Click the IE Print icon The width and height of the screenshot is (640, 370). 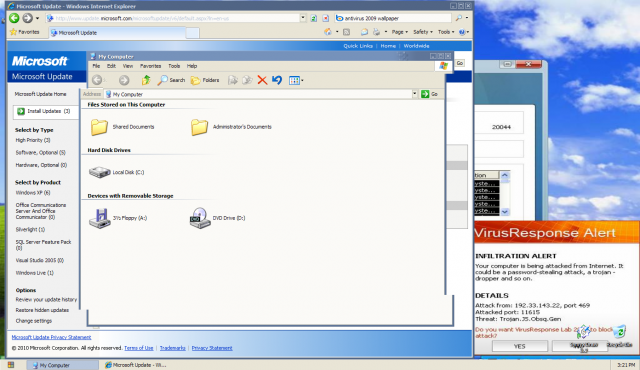point(376,32)
